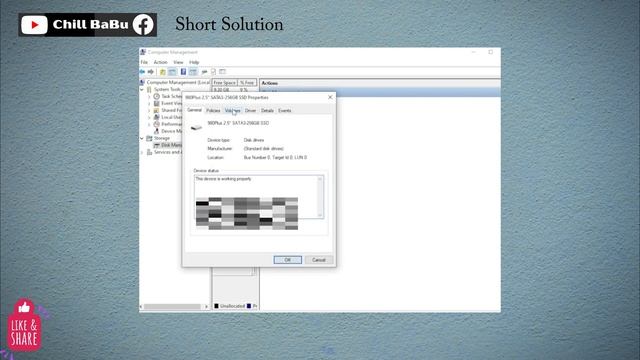Expand the Services and Applications node
Viewport: 640px width, 360px height.
(142, 152)
